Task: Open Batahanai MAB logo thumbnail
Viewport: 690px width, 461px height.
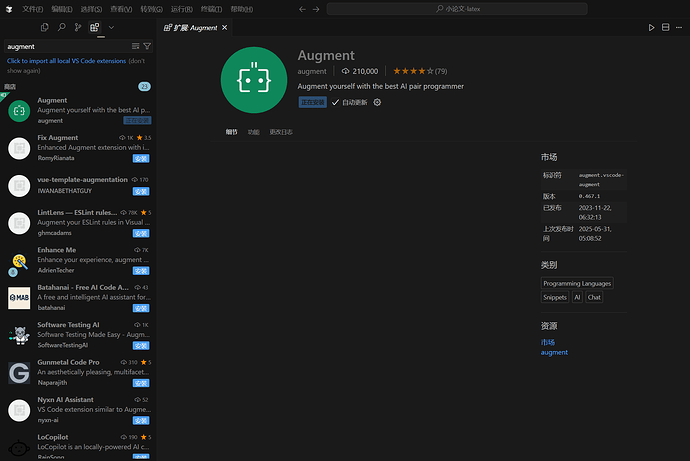Action: tap(19, 298)
